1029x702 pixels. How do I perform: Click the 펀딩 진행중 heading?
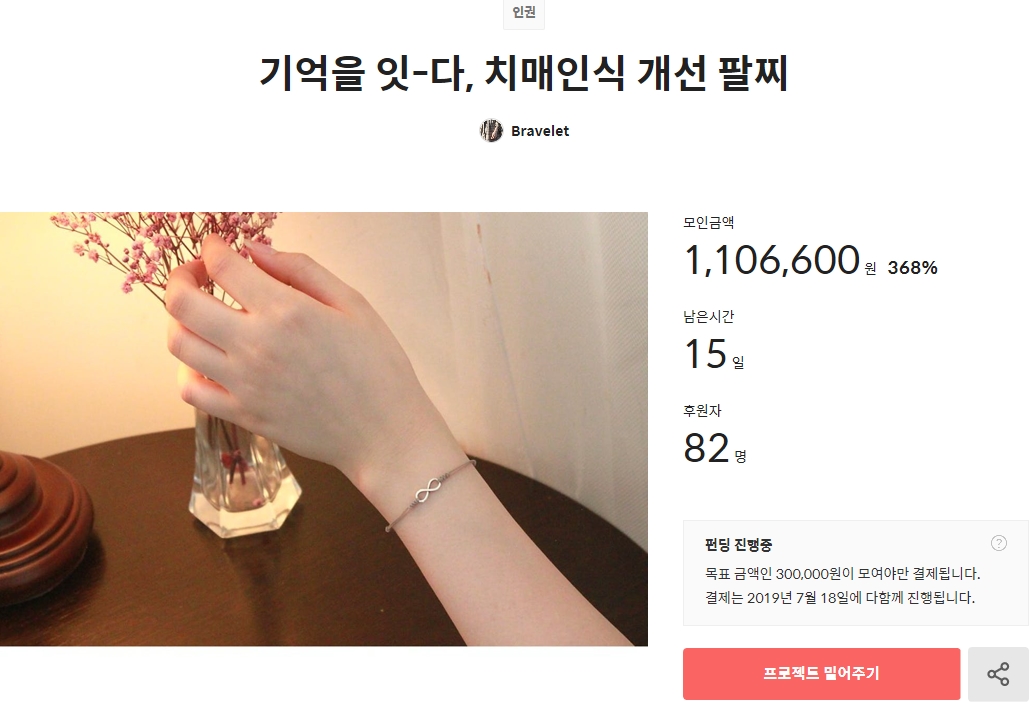pos(738,545)
